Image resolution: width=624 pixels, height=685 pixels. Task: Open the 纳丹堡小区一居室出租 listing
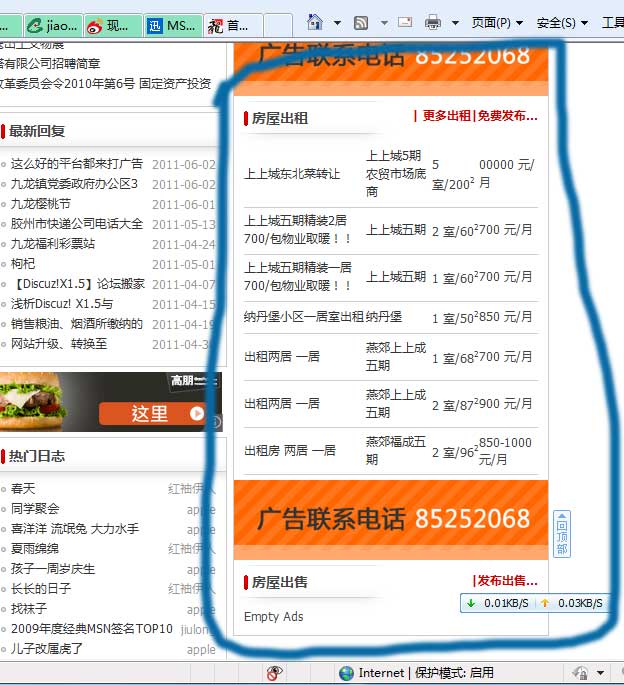click(x=304, y=316)
